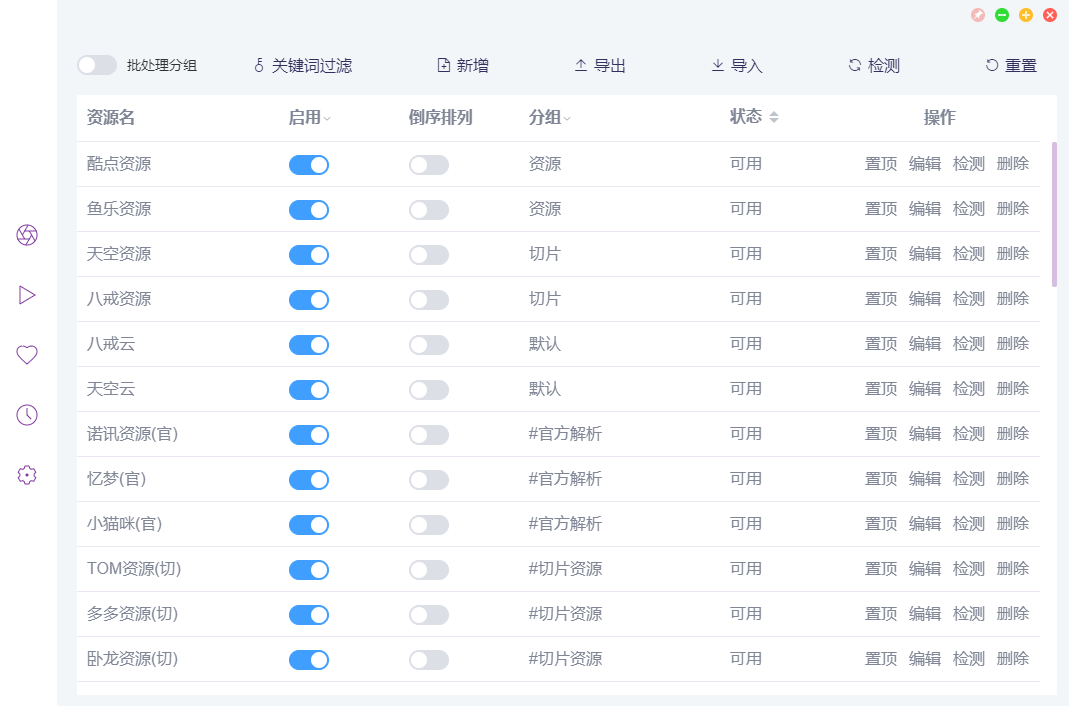Screen dimensions: 1069x706
Task: Expand the 分组 column filter dropdown
Action: [567, 118]
